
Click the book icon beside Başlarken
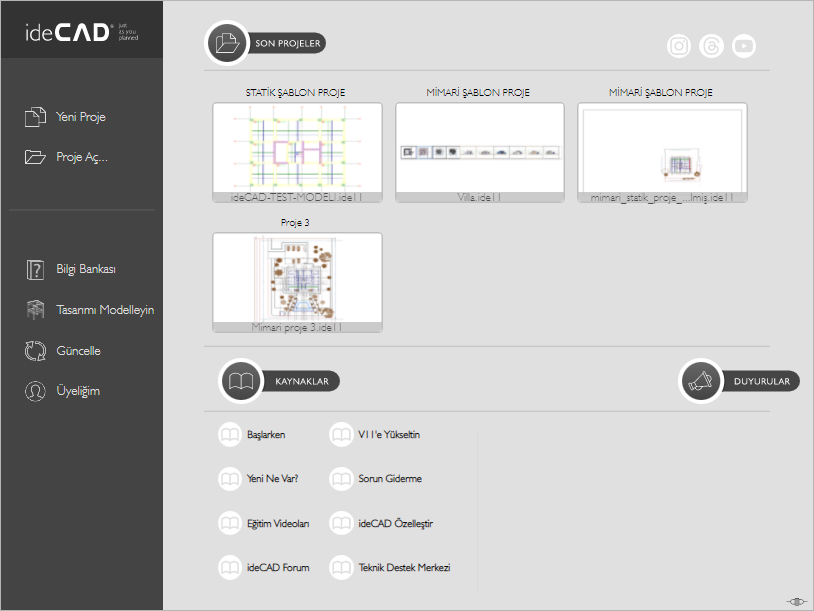[230, 435]
